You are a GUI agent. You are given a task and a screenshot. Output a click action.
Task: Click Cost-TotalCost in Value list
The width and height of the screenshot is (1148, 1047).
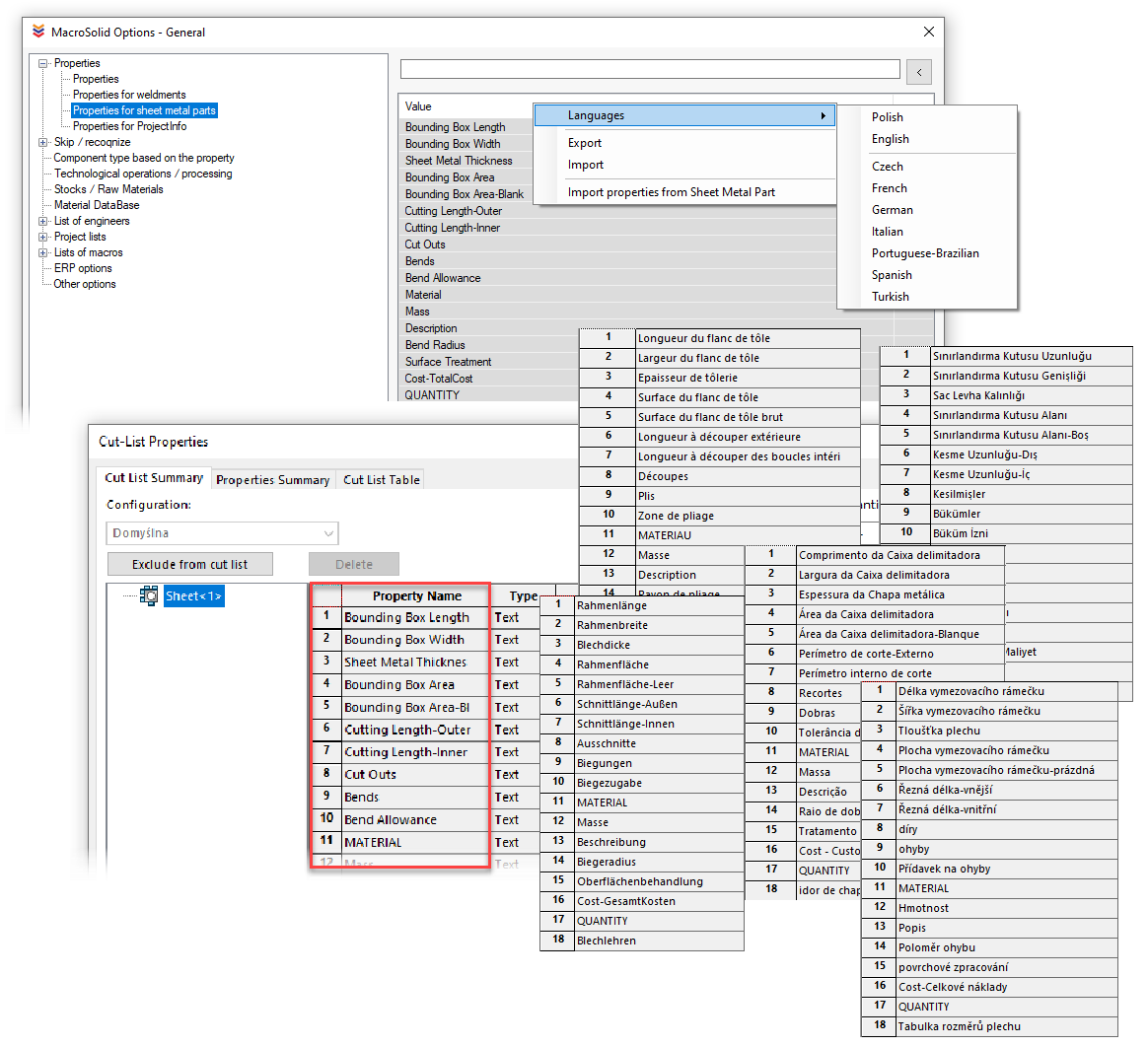(438, 379)
